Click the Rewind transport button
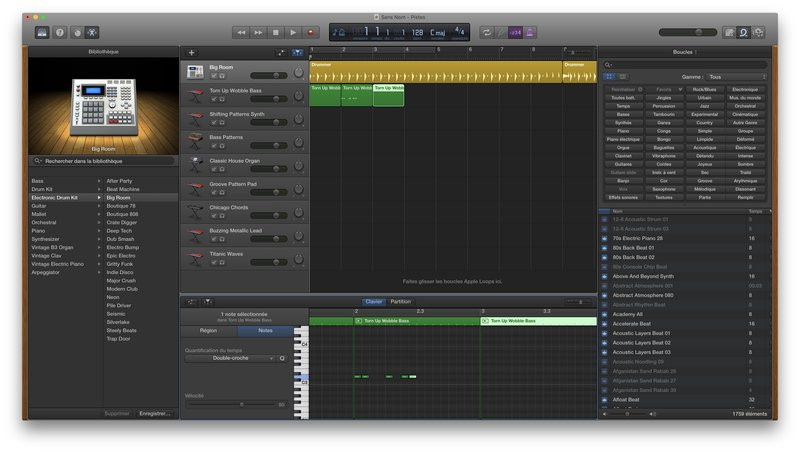This screenshot has width=800, height=452. (241, 33)
